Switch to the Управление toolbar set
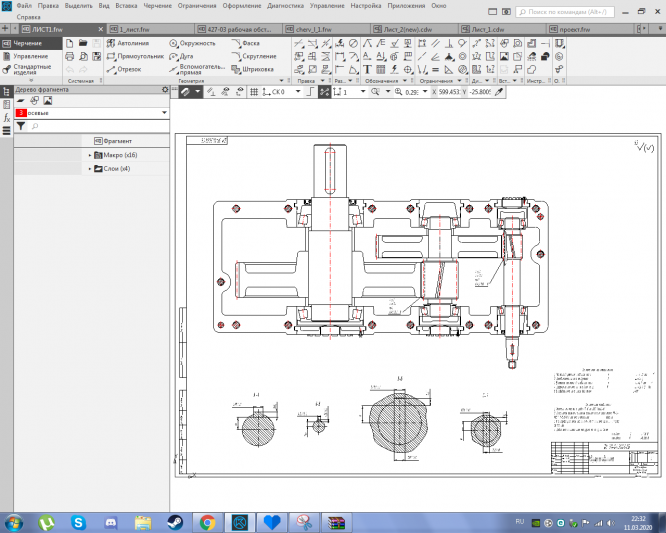 [29, 57]
